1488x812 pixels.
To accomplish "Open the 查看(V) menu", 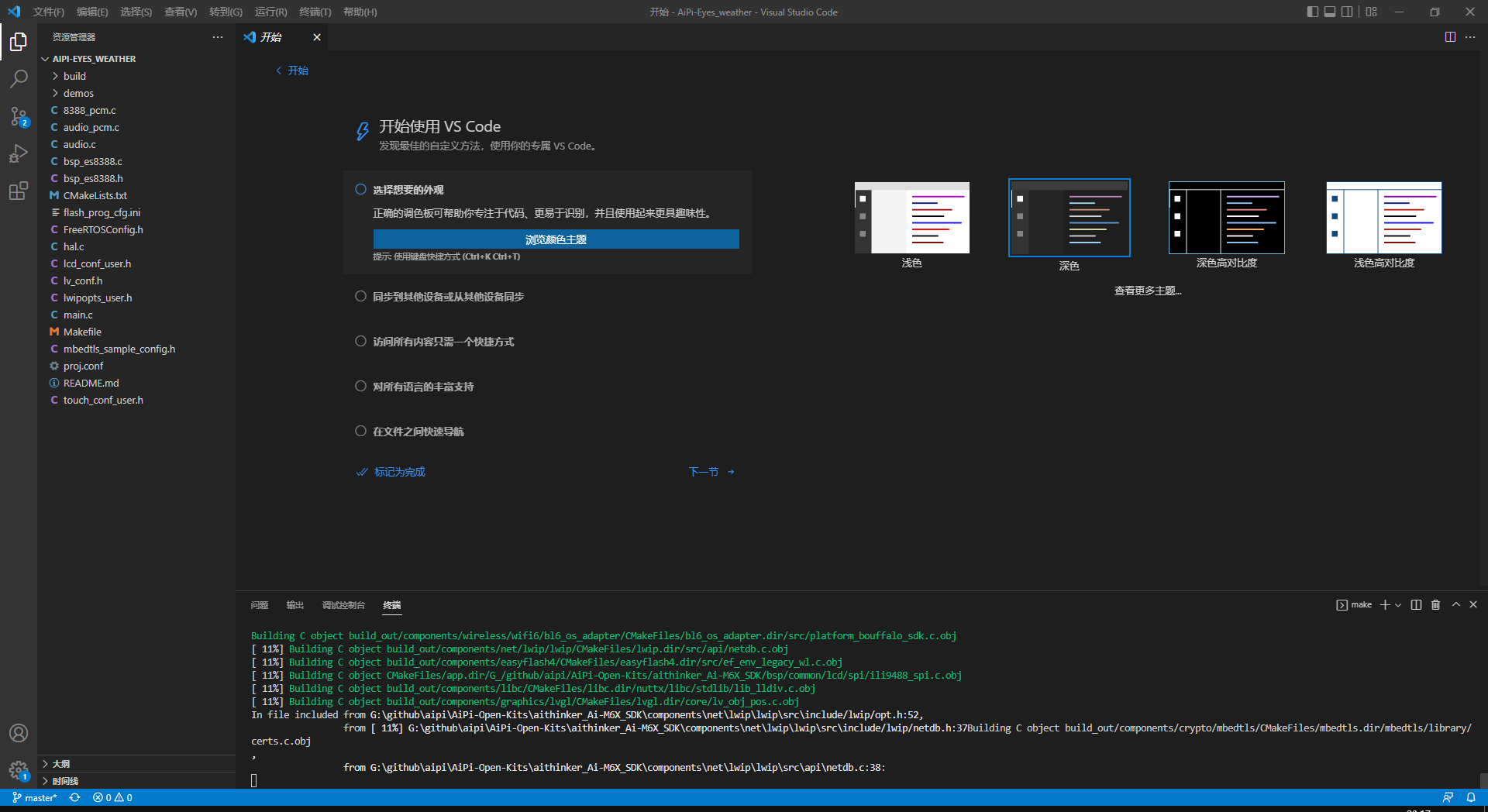I will click(181, 12).
